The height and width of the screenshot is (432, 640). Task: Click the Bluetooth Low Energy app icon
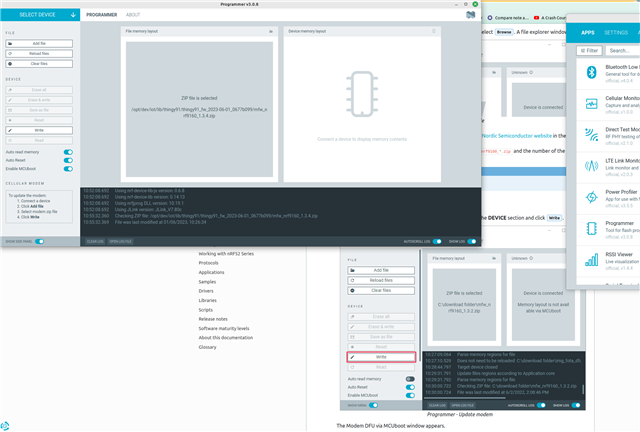pos(591,72)
